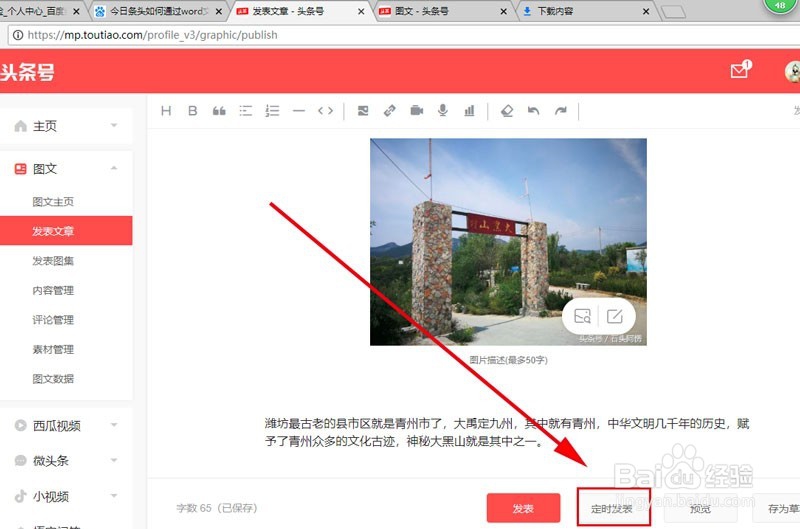Apply numbered list formatting

272,111
